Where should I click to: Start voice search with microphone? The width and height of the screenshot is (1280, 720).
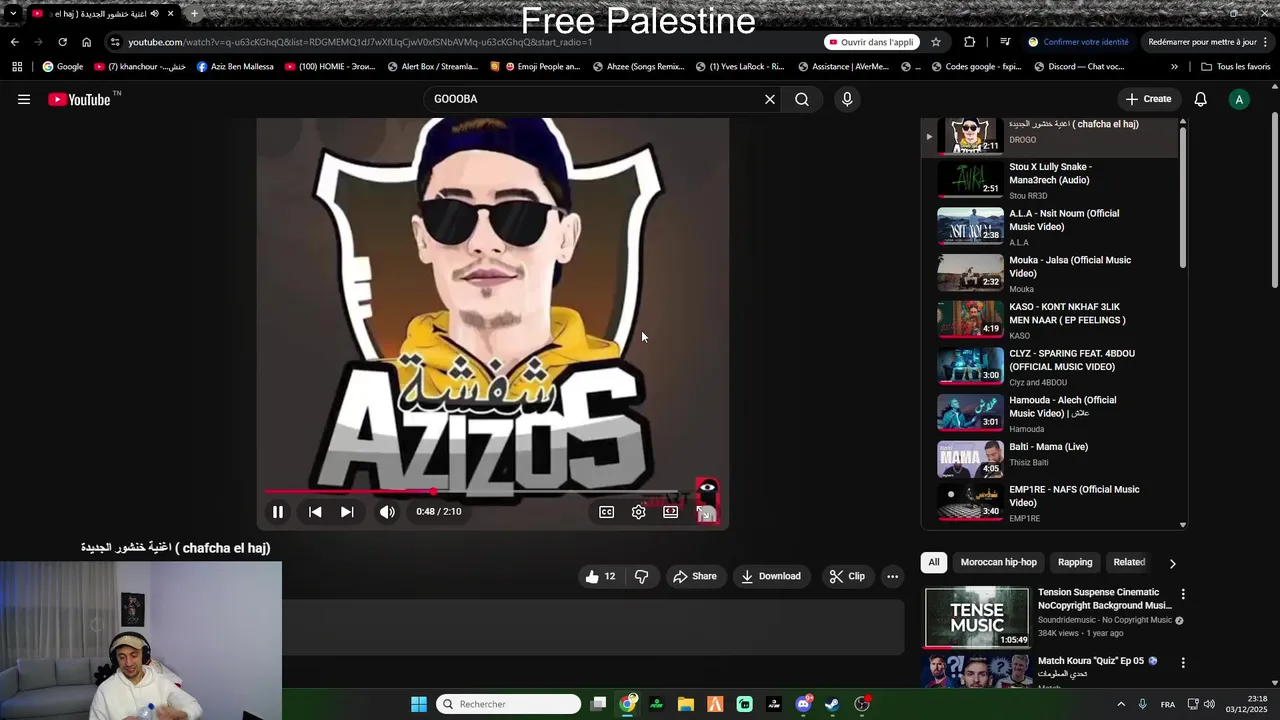pyautogui.click(x=847, y=99)
